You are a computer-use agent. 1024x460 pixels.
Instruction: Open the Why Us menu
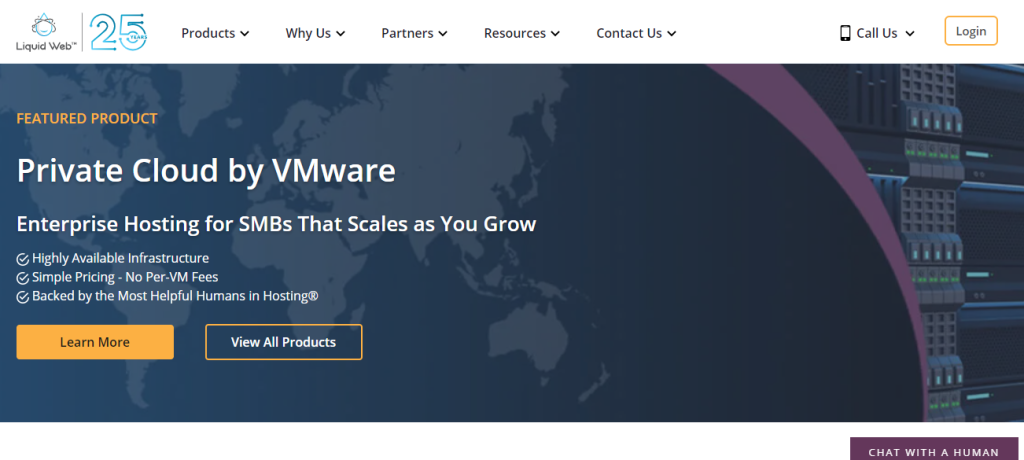315,33
